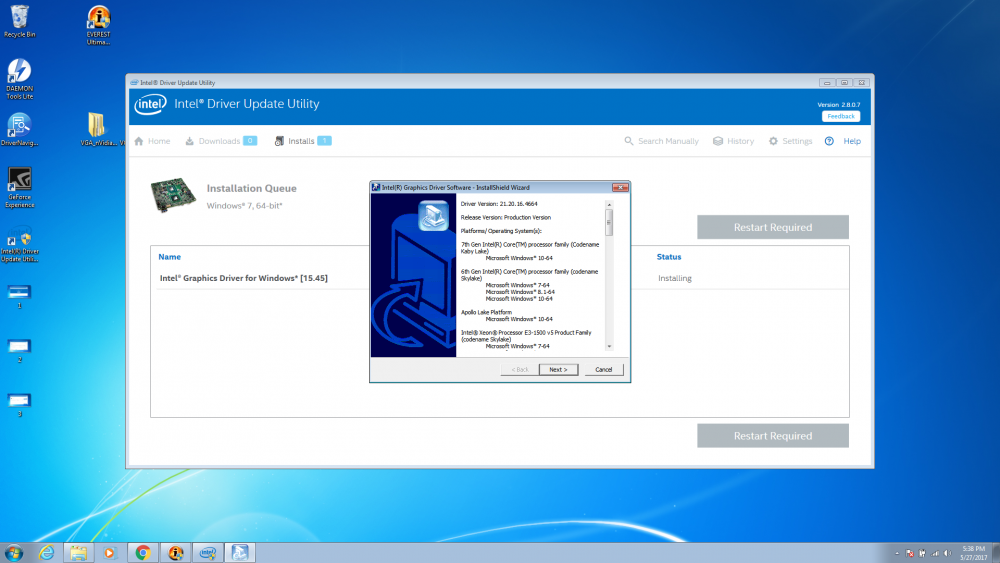
Task: Open the History section
Action: 733,141
